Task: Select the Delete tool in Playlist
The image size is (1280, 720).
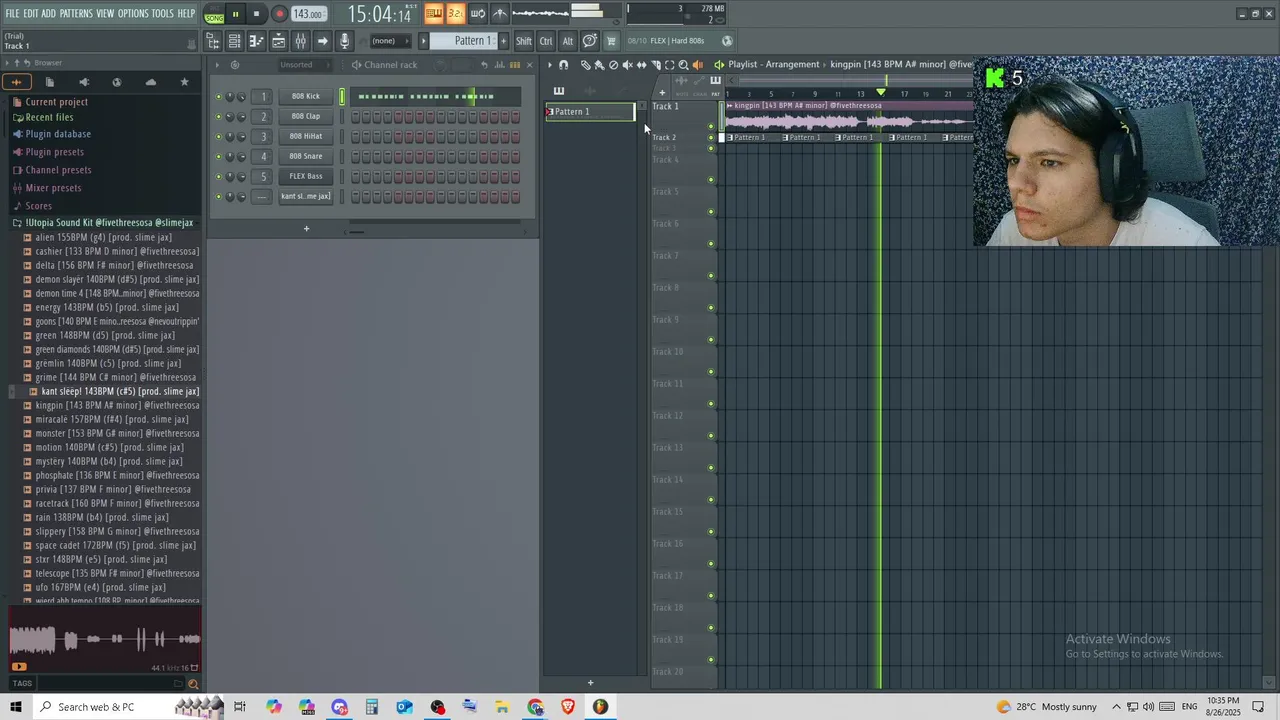Action: point(613,65)
